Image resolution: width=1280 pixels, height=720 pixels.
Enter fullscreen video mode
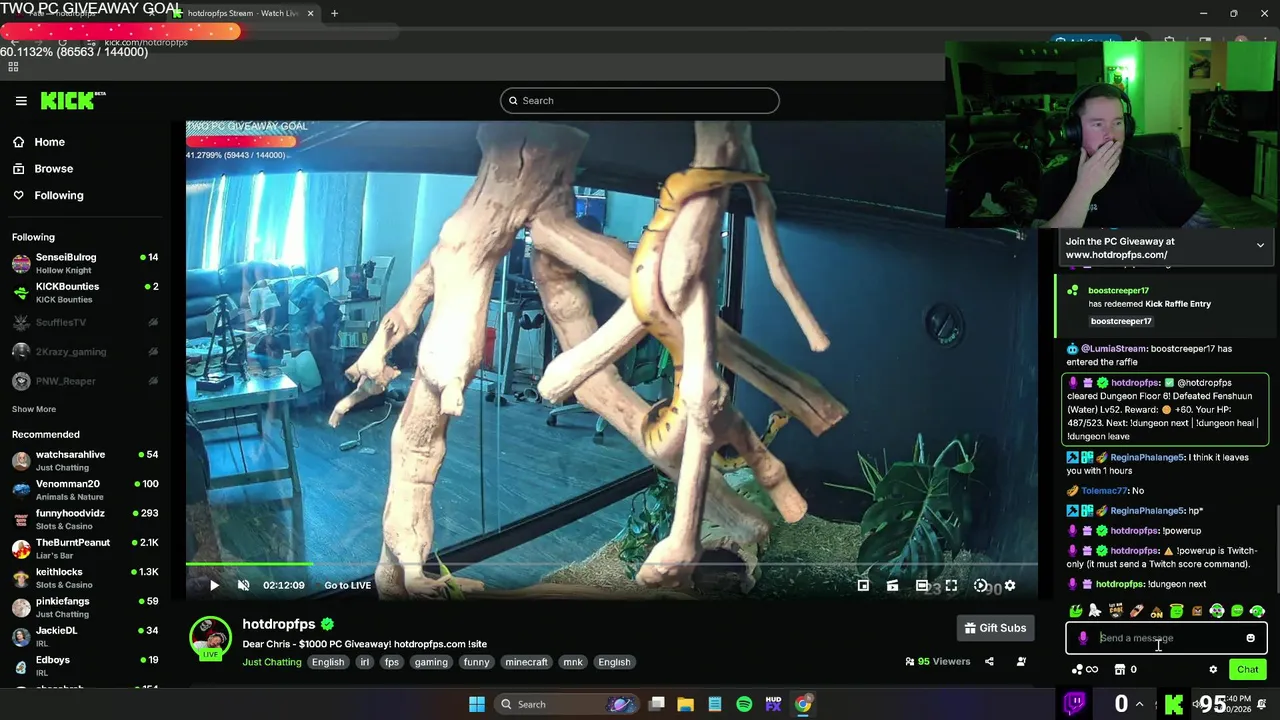951,586
